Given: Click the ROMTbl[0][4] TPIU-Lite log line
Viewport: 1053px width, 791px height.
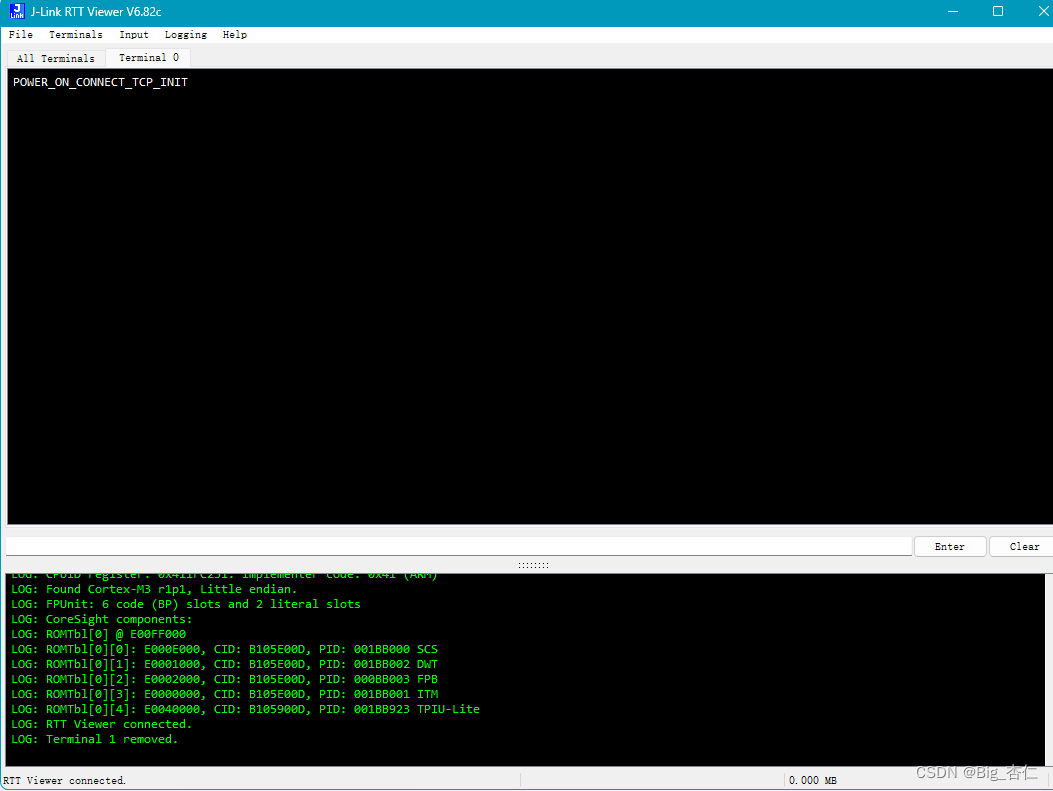Looking at the screenshot, I should [x=246, y=709].
